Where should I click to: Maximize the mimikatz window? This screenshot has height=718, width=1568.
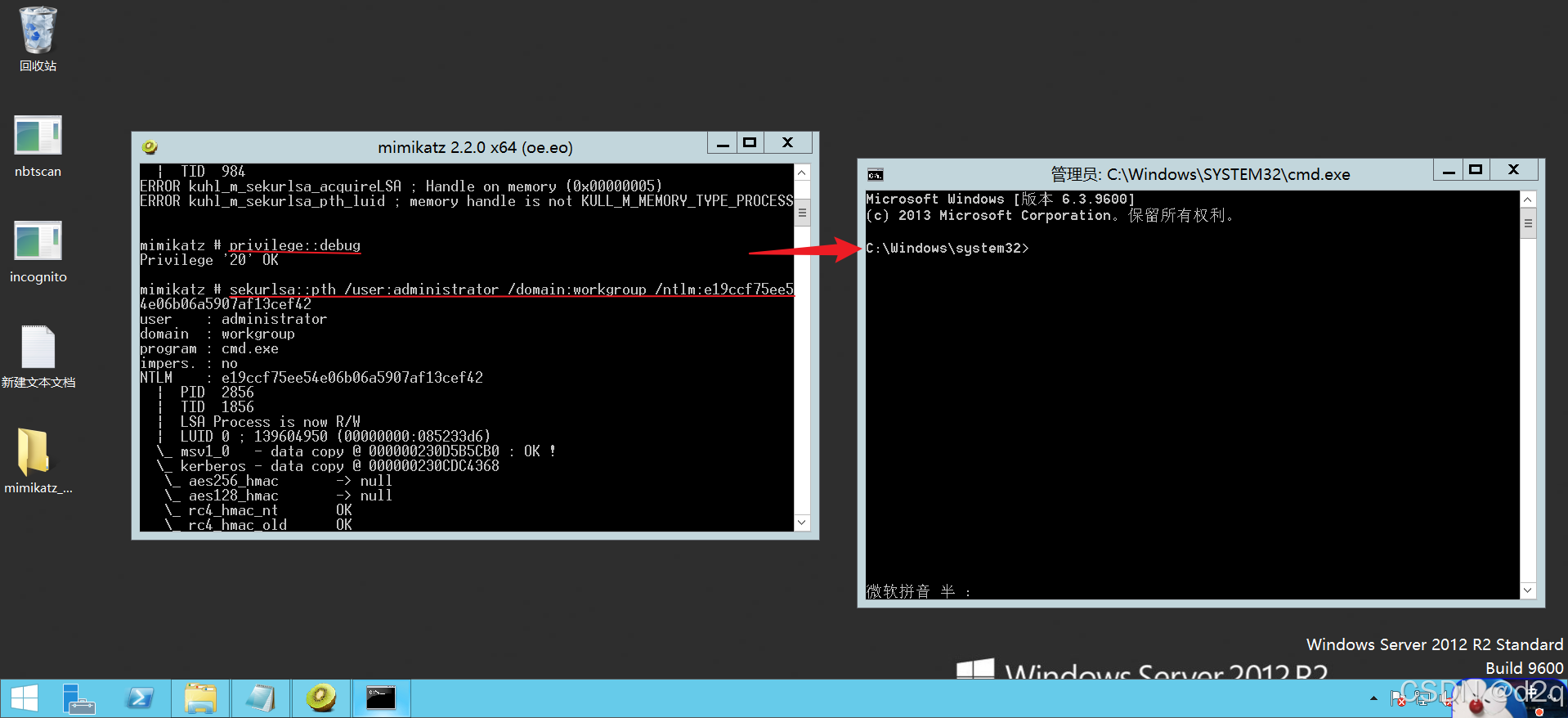point(750,143)
